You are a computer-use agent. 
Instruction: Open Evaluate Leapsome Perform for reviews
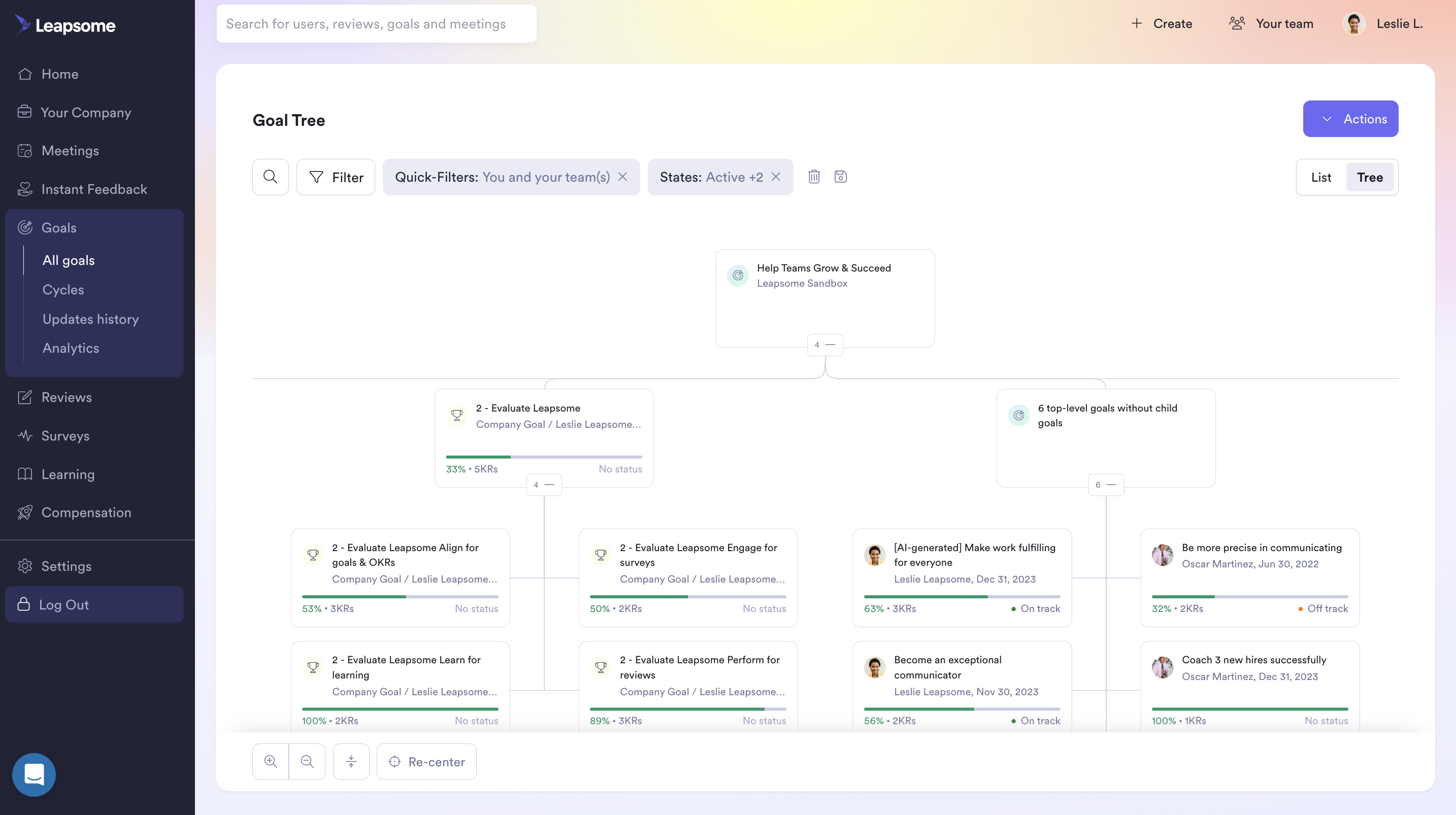tap(688, 687)
